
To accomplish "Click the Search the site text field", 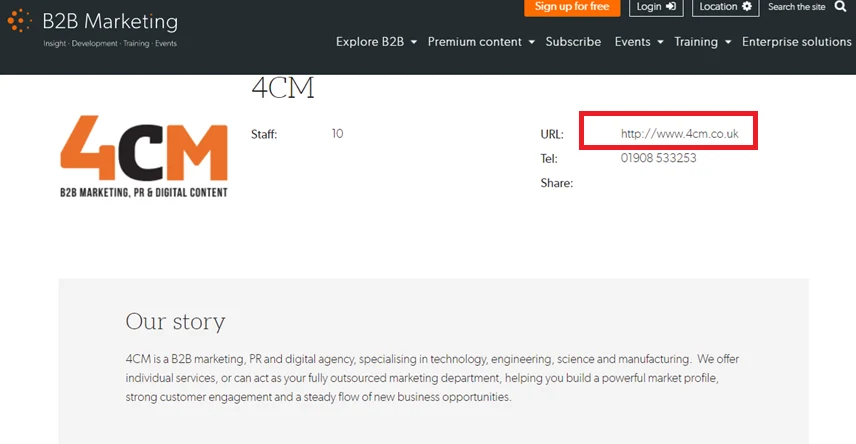I will pos(797,7).
